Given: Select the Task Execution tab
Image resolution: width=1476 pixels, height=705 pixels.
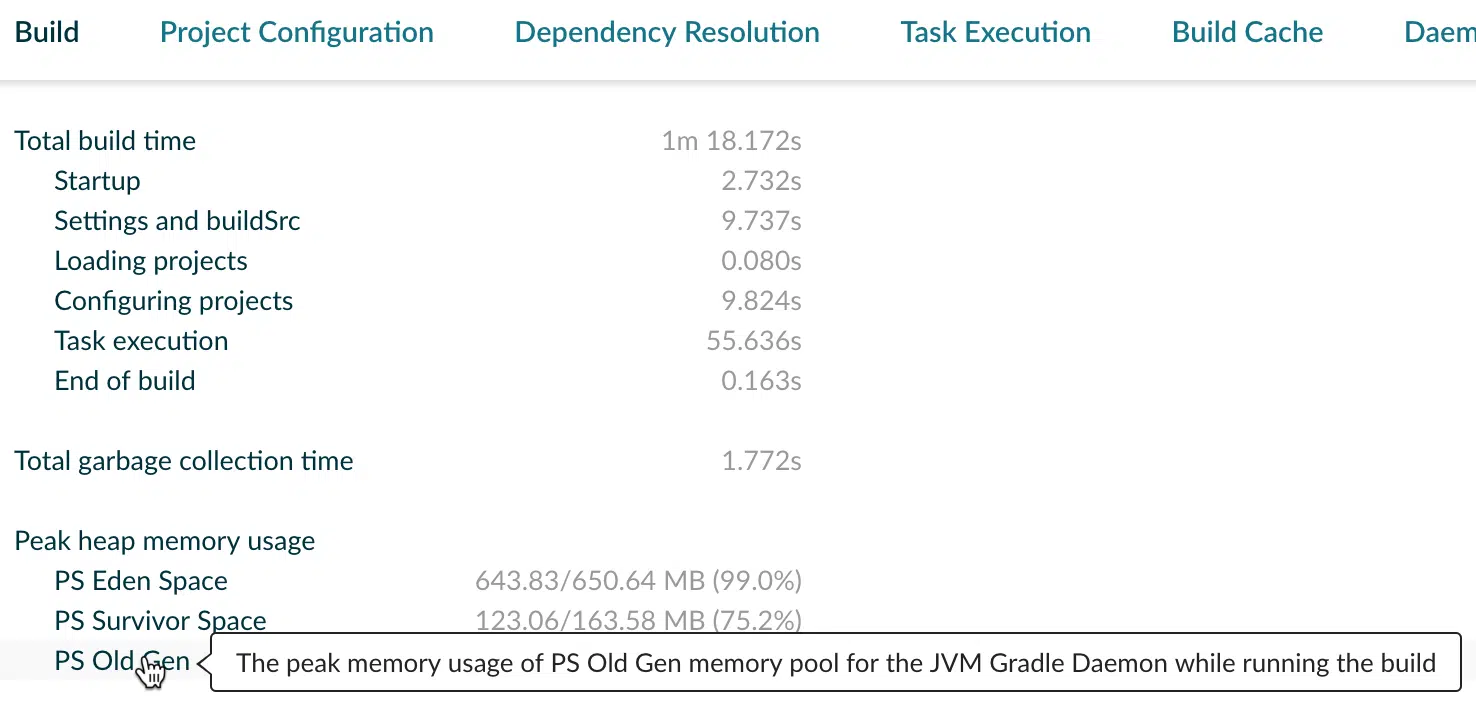Looking at the screenshot, I should 995,32.
